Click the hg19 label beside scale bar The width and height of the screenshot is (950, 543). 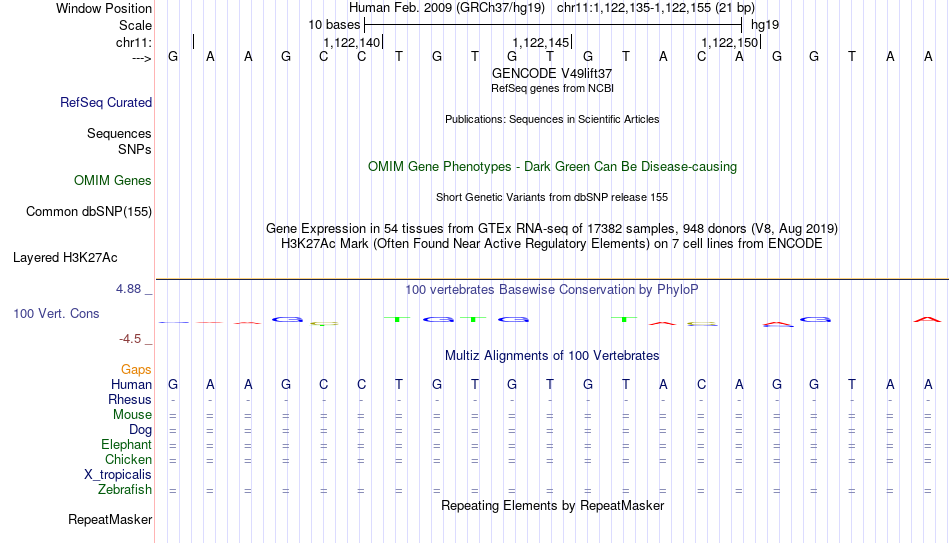pos(765,25)
